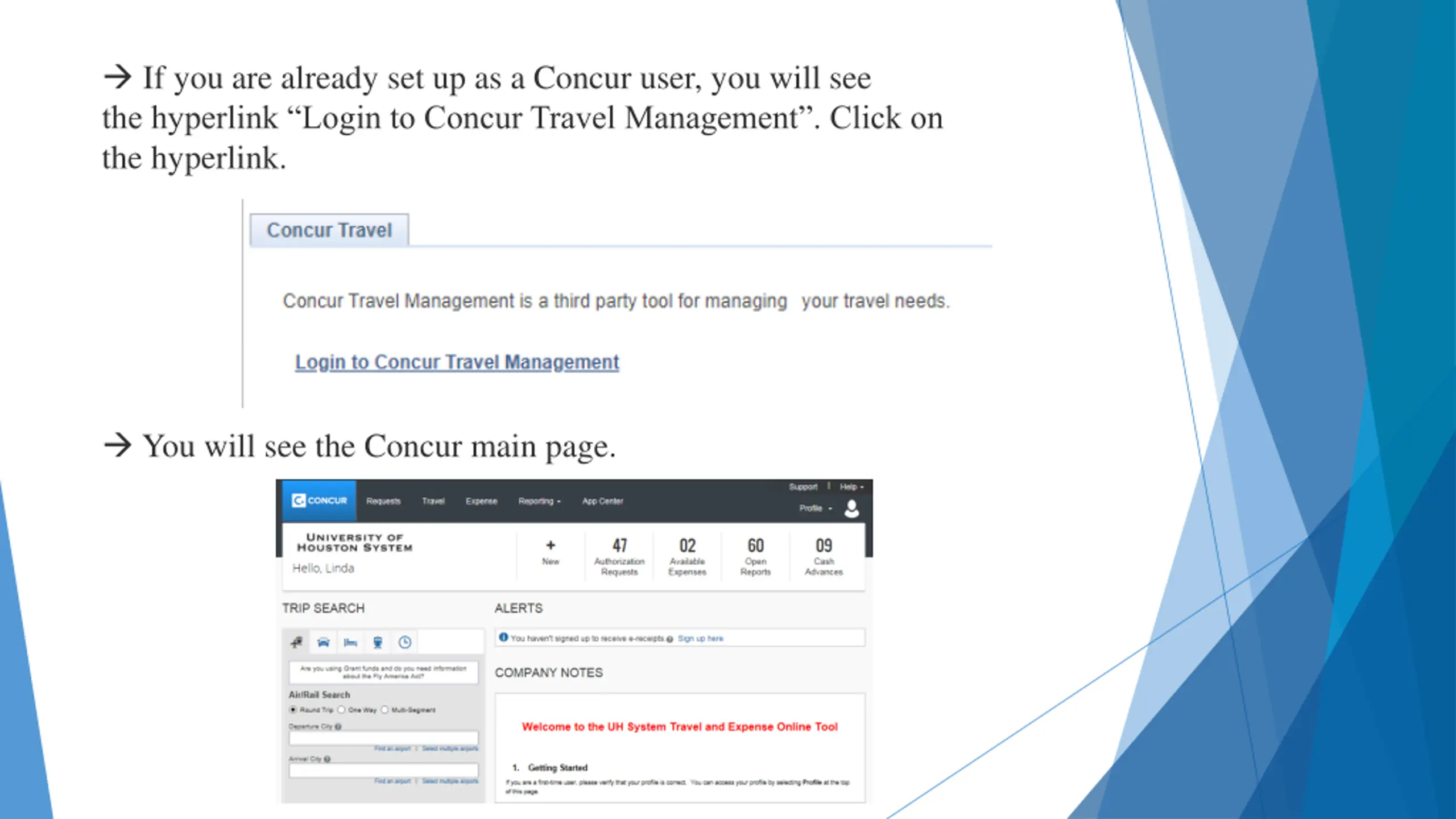
Task: Open the Requests menu item
Action: (x=383, y=501)
